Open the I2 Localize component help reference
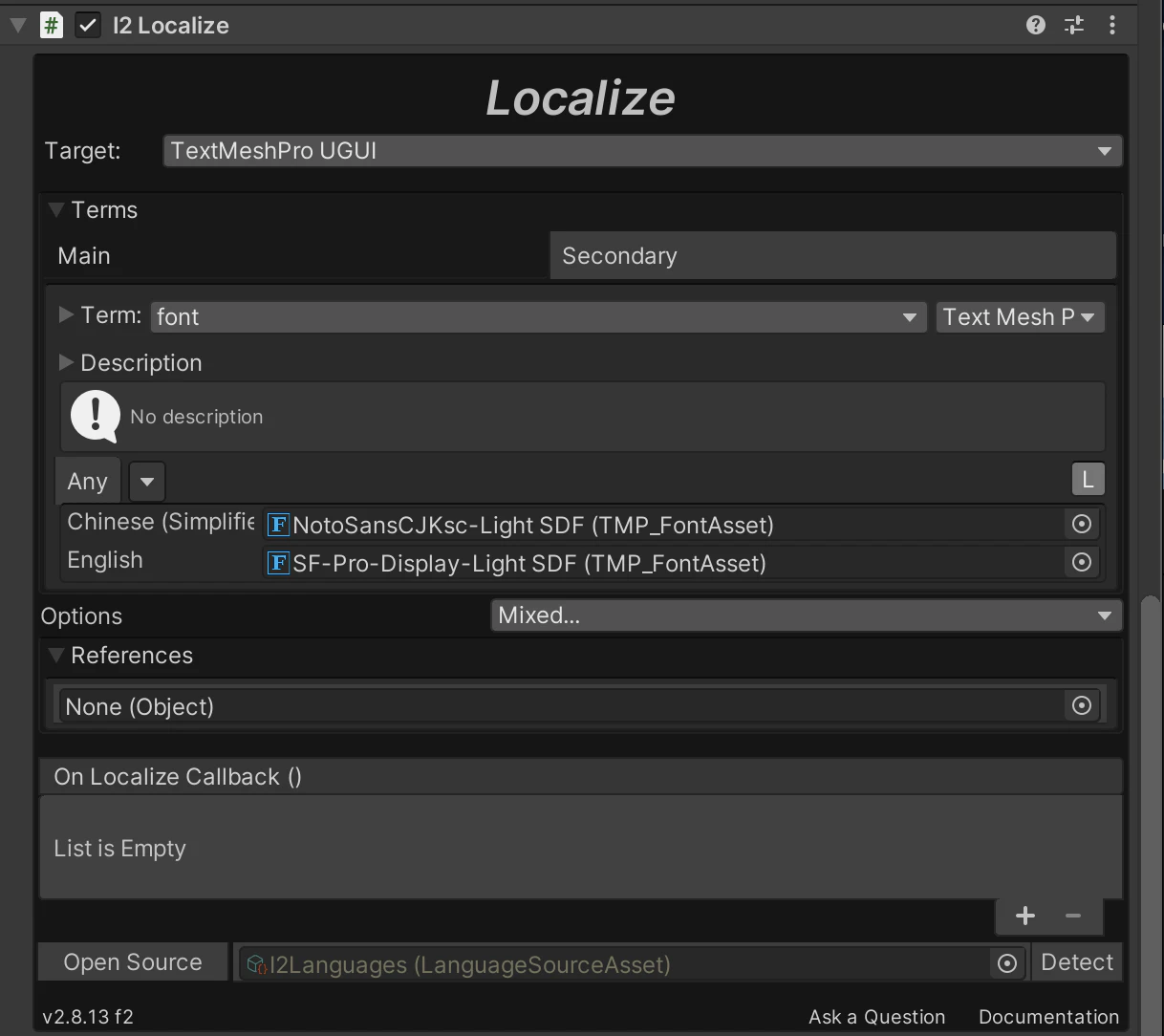 pos(1036,25)
